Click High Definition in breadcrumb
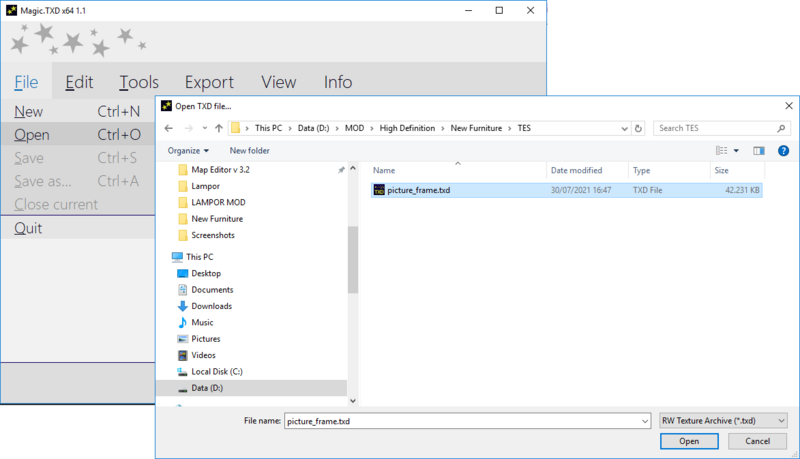 click(x=407, y=128)
